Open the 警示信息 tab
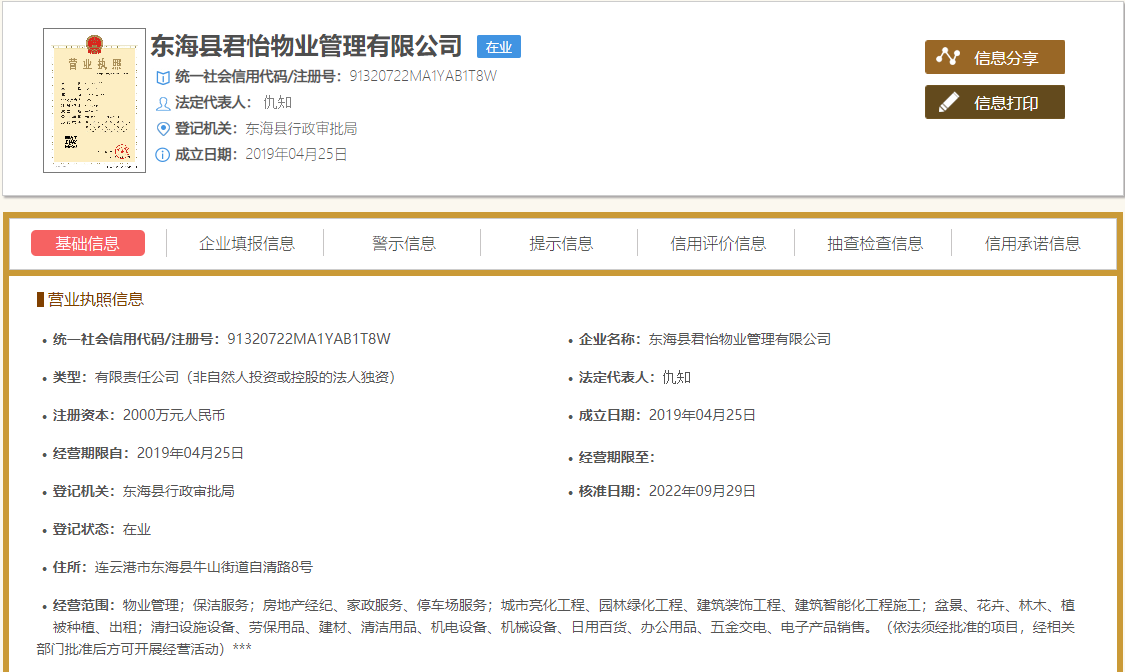The image size is (1125, 672). [x=403, y=243]
